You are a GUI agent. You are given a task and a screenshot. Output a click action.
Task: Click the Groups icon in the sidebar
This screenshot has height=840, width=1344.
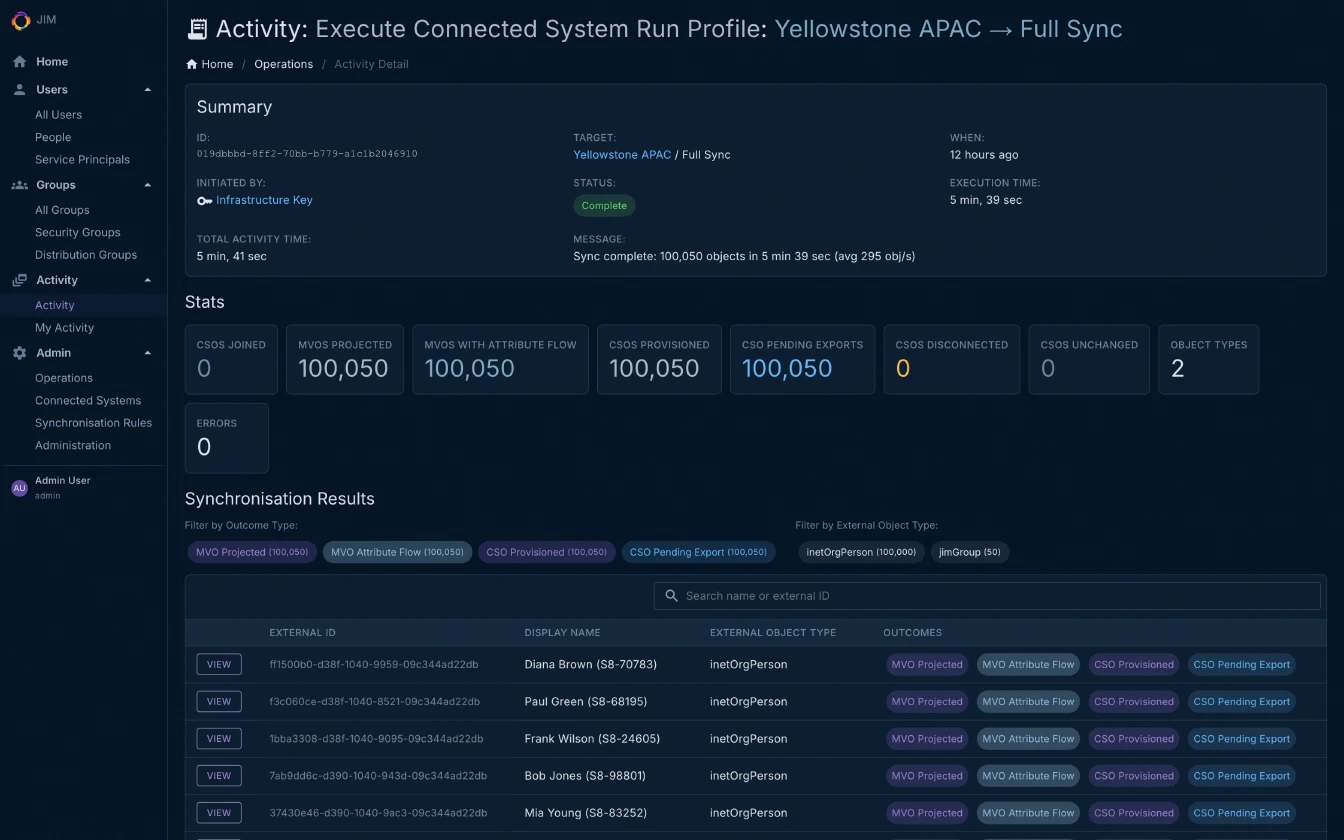click(19, 184)
